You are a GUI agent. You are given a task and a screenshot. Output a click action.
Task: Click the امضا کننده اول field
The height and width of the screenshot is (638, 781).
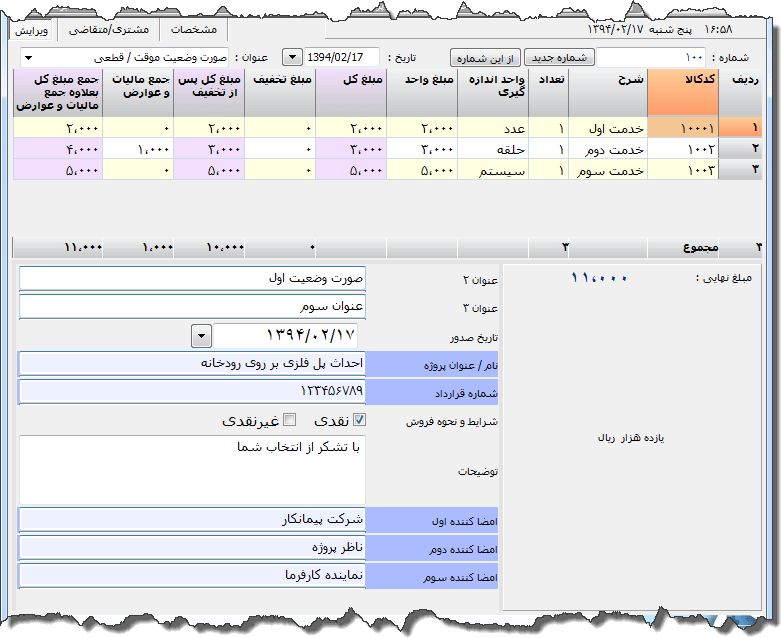pos(193,520)
